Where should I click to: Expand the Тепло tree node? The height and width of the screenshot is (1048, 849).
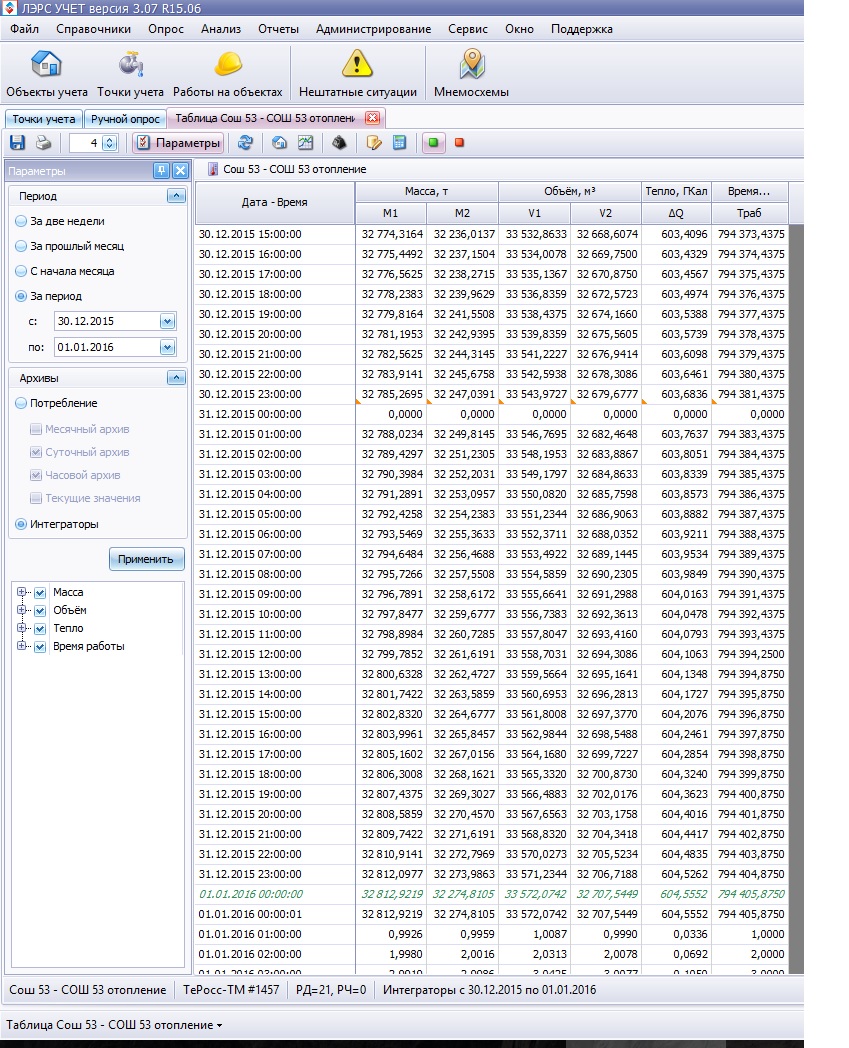pos(21,628)
